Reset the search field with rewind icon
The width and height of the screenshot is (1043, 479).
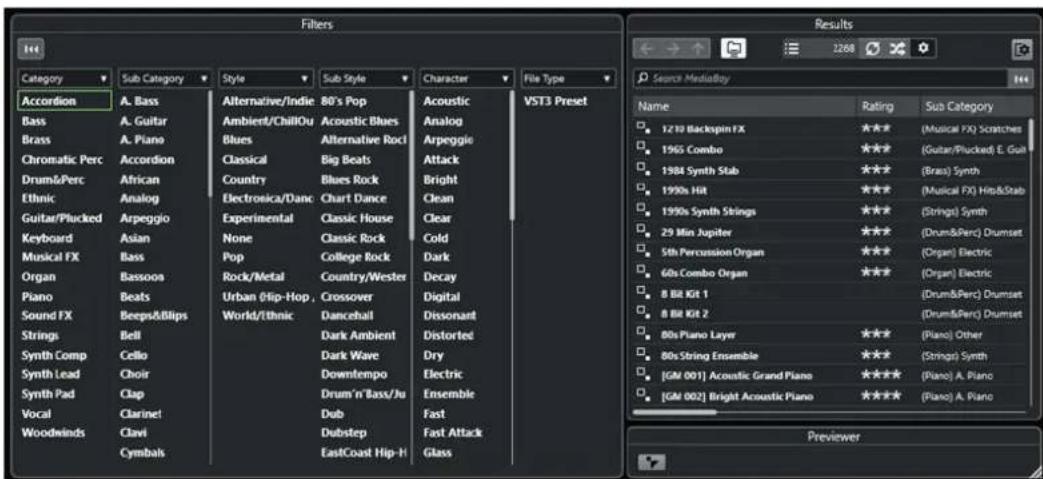tap(1021, 79)
